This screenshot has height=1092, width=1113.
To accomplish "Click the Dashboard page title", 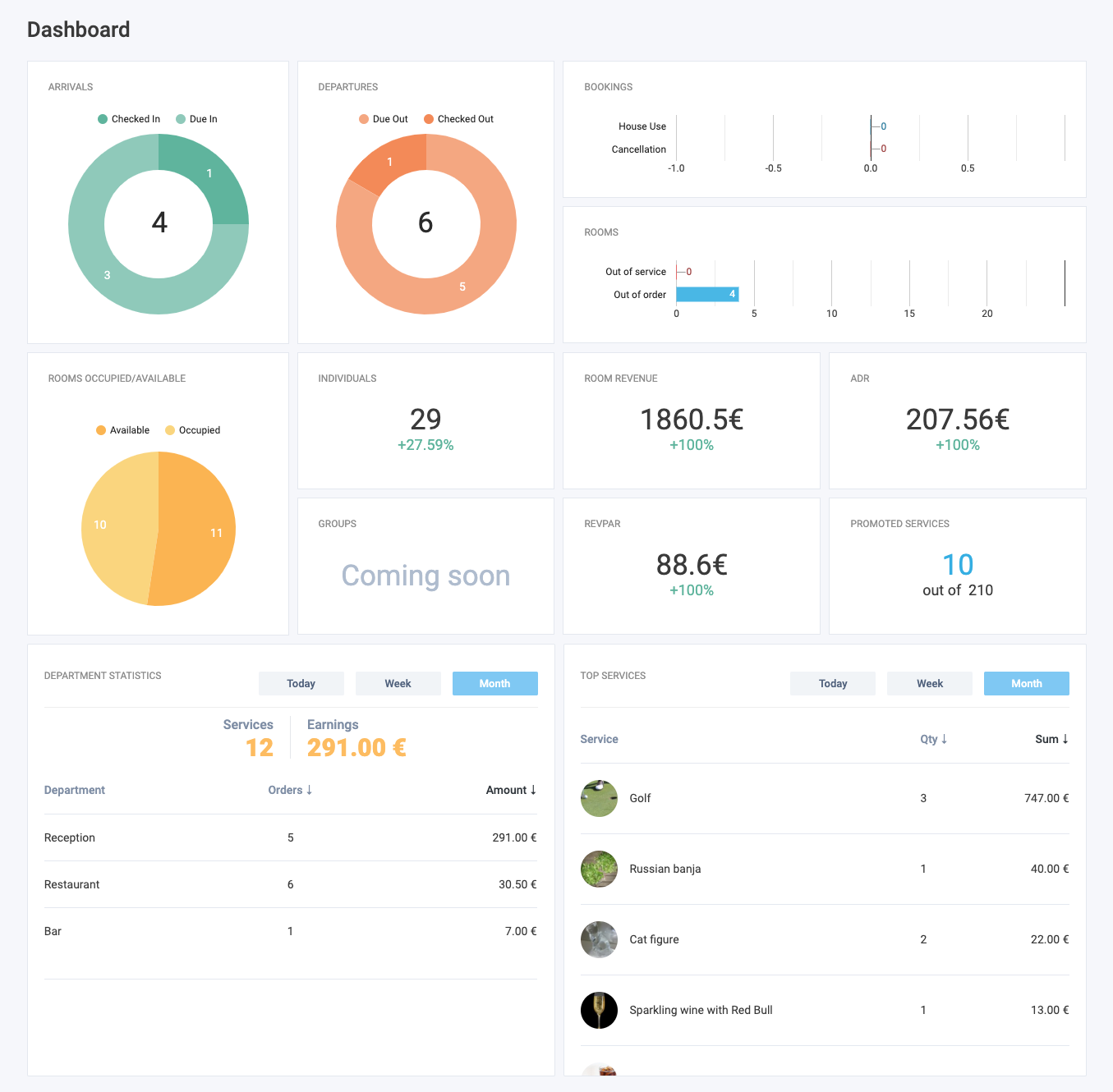I will (79, 30).
